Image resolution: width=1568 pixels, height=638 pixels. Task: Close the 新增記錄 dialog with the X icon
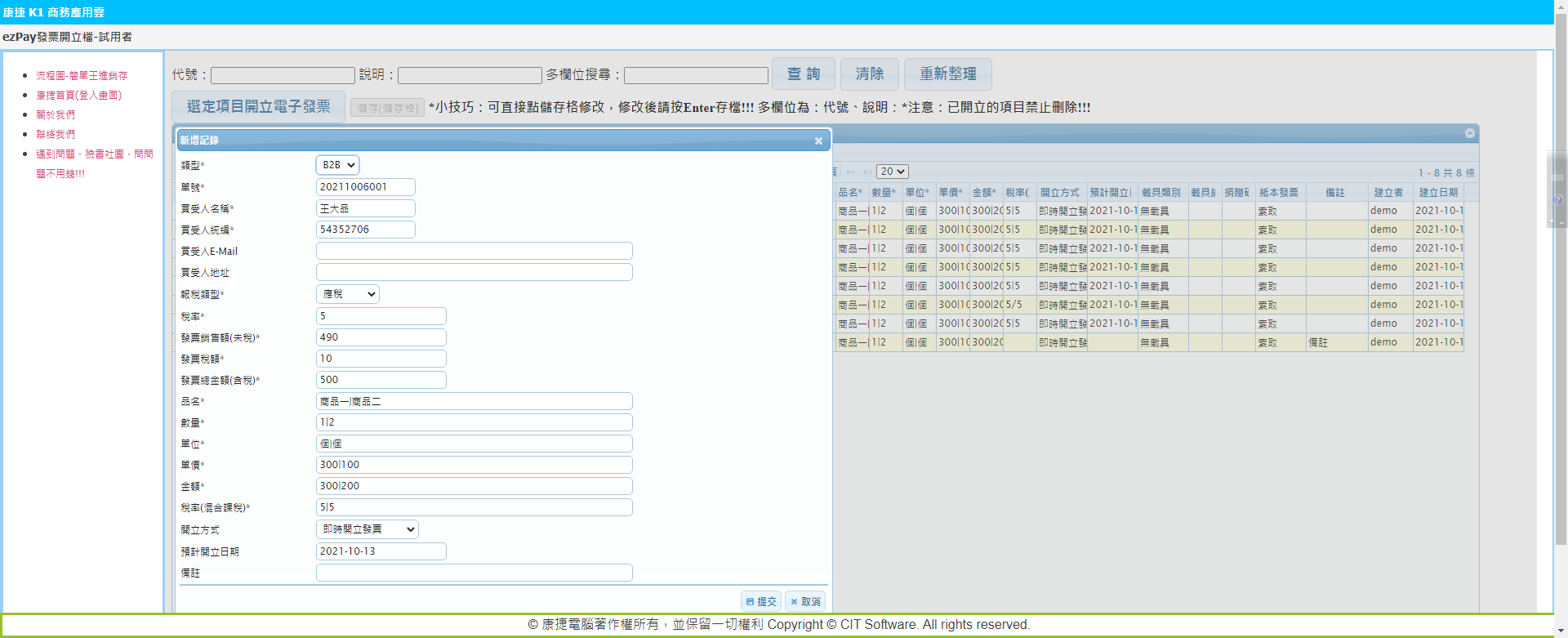point(818,141)
